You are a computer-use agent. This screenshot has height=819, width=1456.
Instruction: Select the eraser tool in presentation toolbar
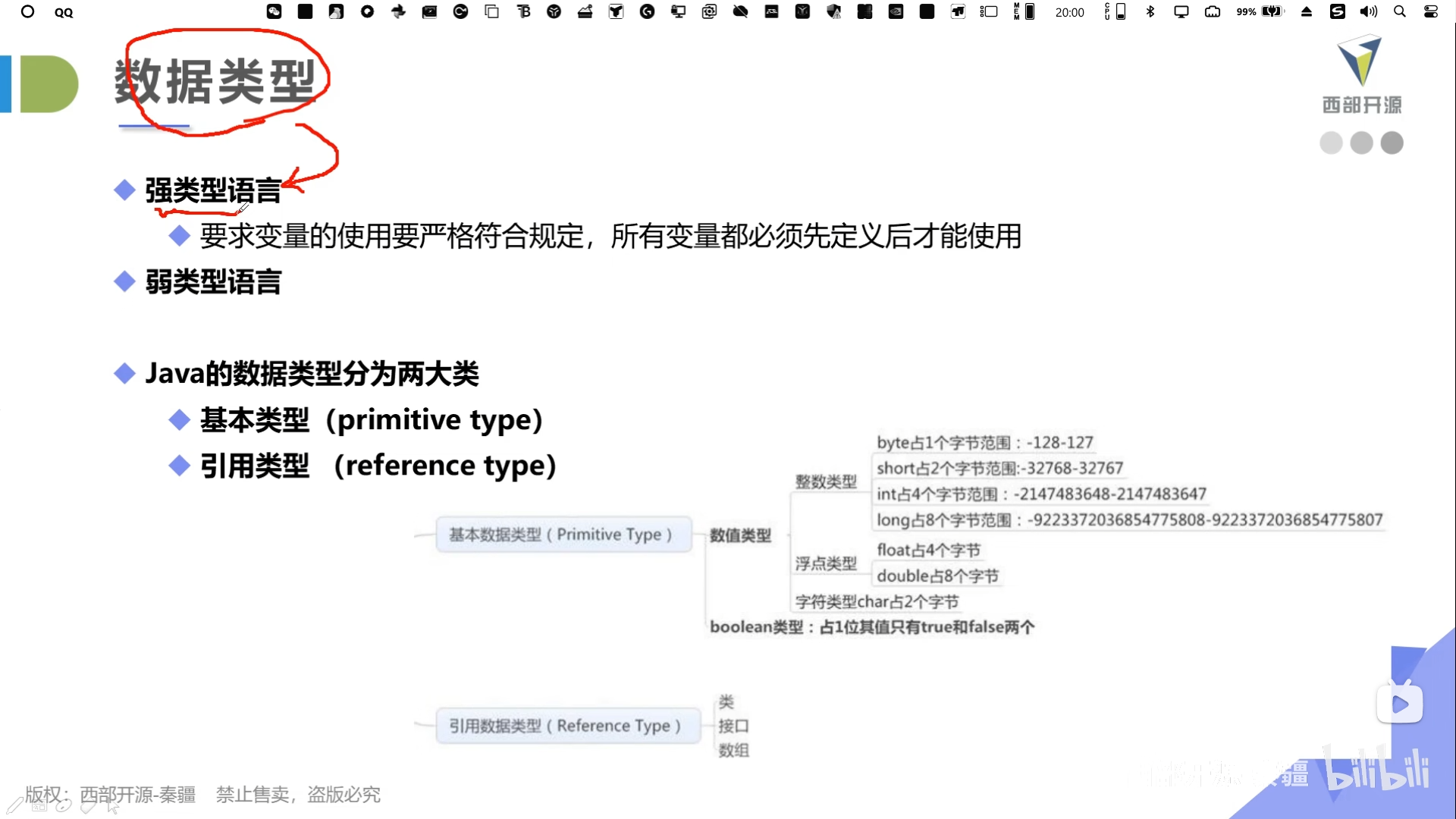[x=88, y=806]
